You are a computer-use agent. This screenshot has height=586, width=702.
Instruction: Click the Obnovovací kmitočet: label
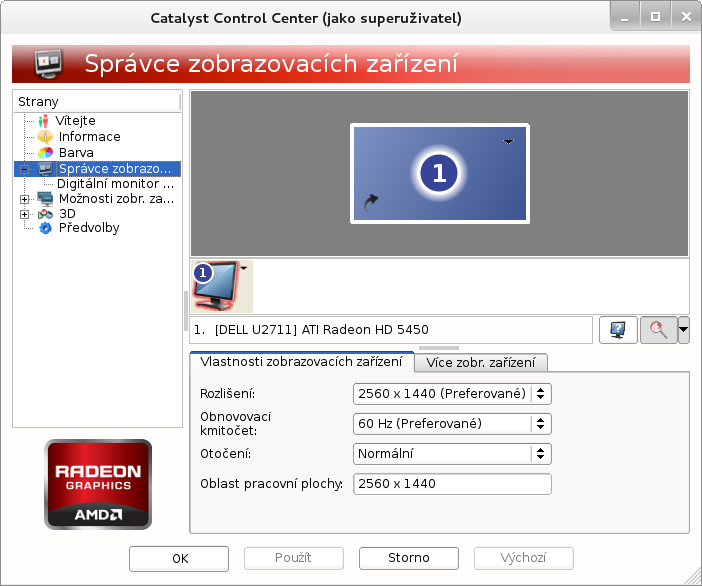click(235, 424)
